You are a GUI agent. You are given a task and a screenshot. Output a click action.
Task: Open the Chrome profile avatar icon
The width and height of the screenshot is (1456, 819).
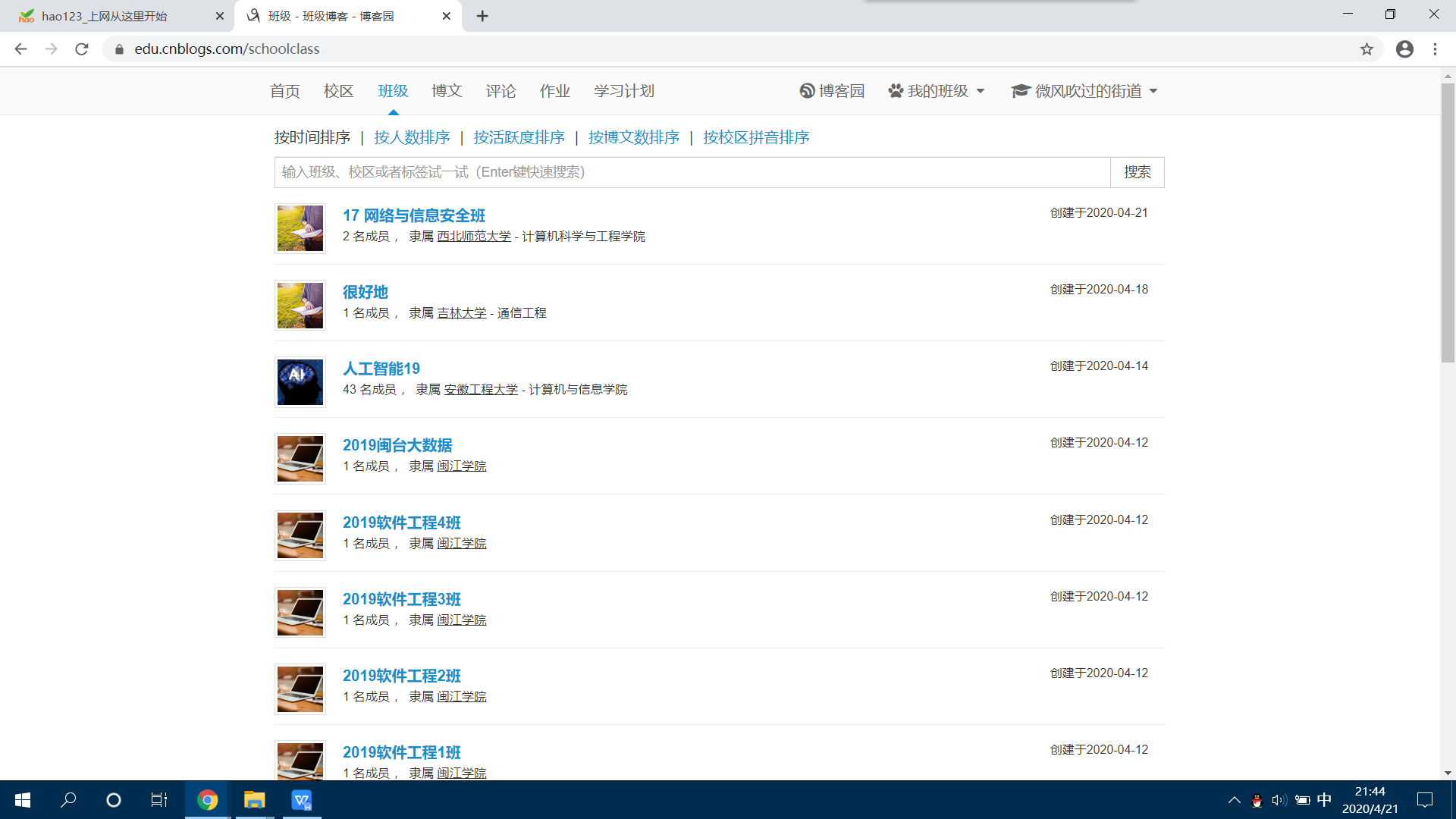pyautogui.click(x=1404, y=49)
